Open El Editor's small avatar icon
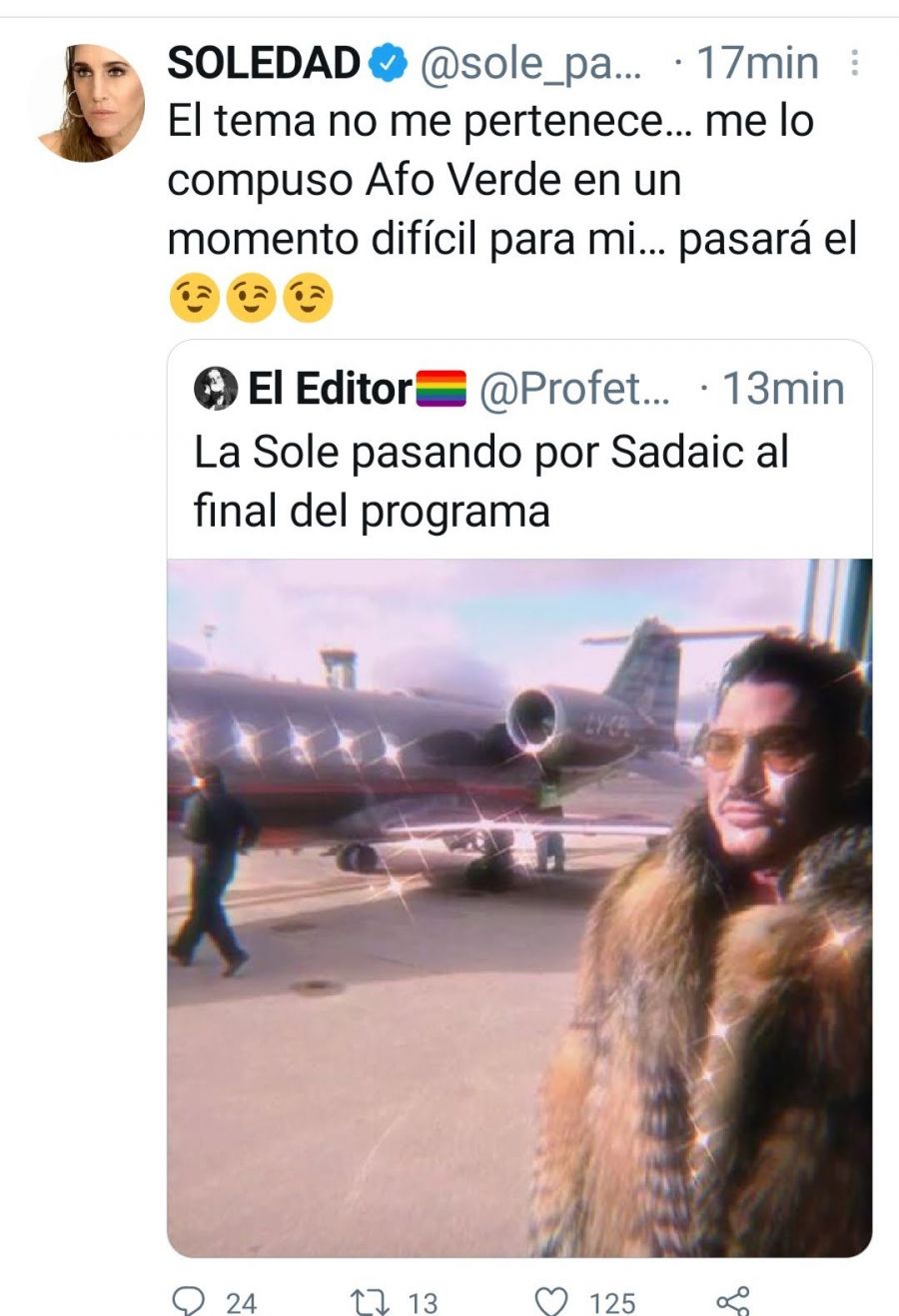 click(216, 389)
